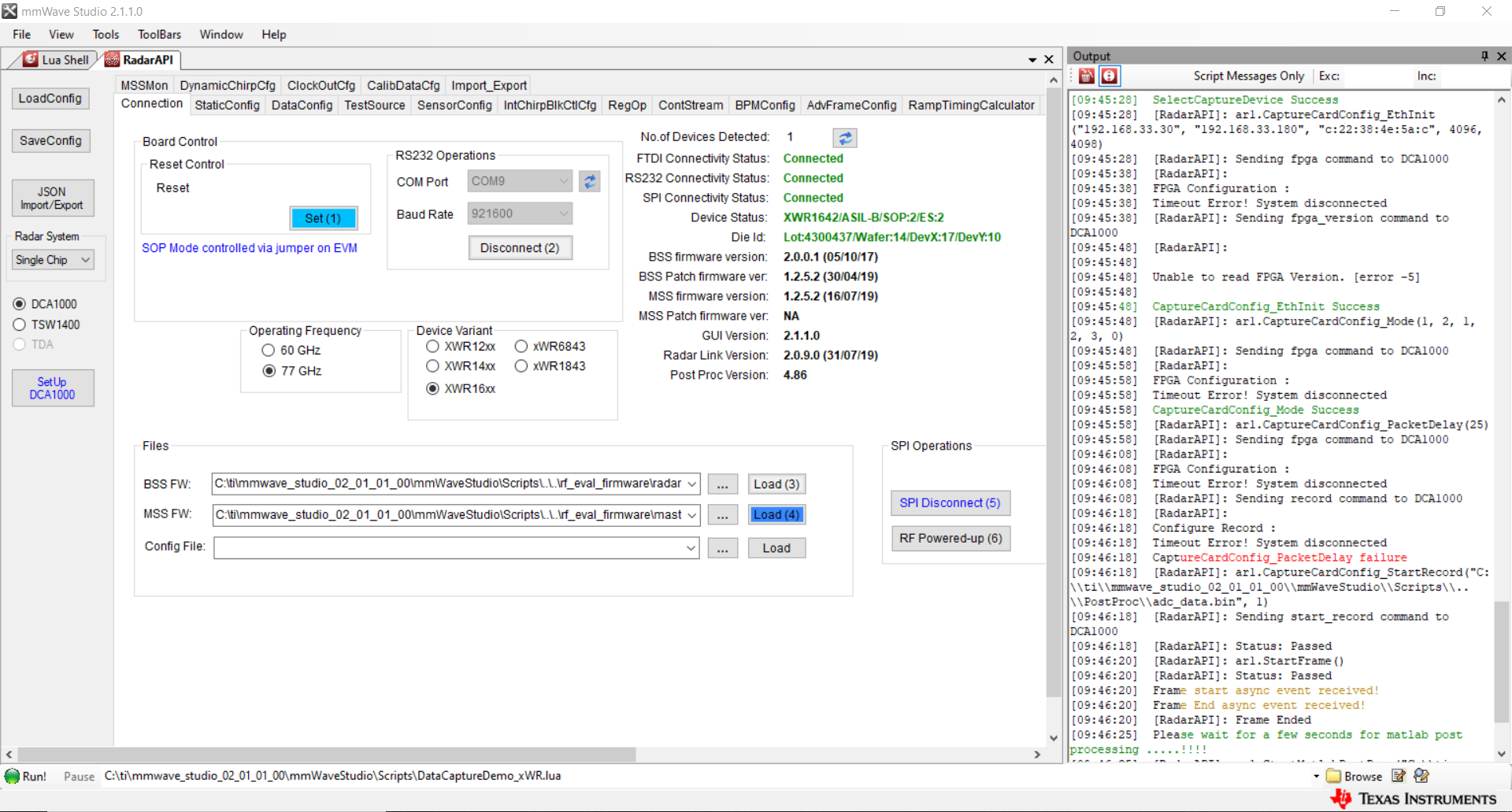Click the Pause script button
The image size is (1512, 812).
(x=79, y=777)
